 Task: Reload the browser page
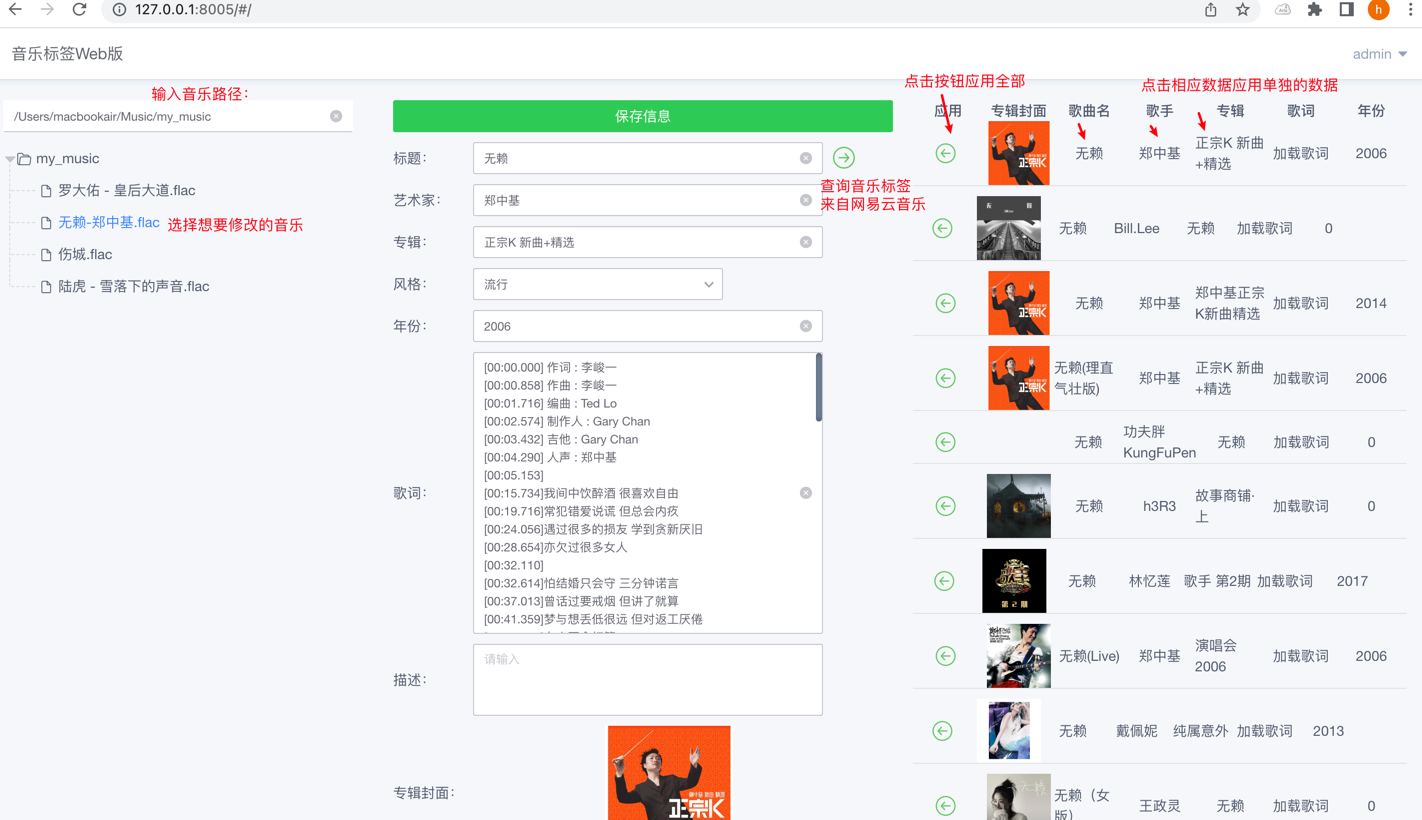[x=79, y=10]
